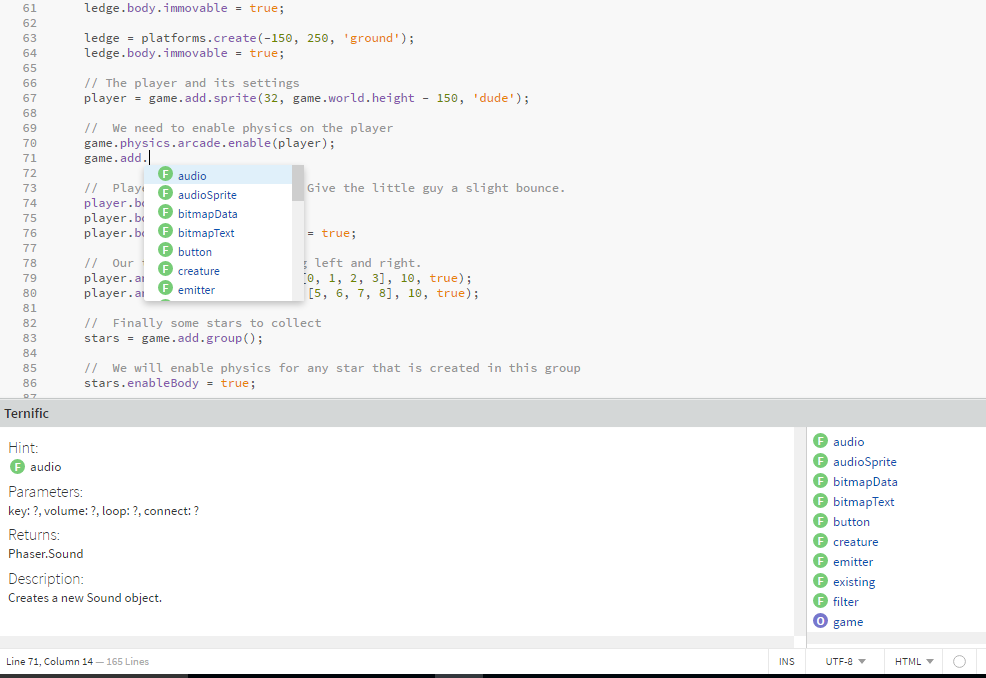Open filter in Ternific side list
The width and height of the screenshot is (986, 678).
pos(845,602)
